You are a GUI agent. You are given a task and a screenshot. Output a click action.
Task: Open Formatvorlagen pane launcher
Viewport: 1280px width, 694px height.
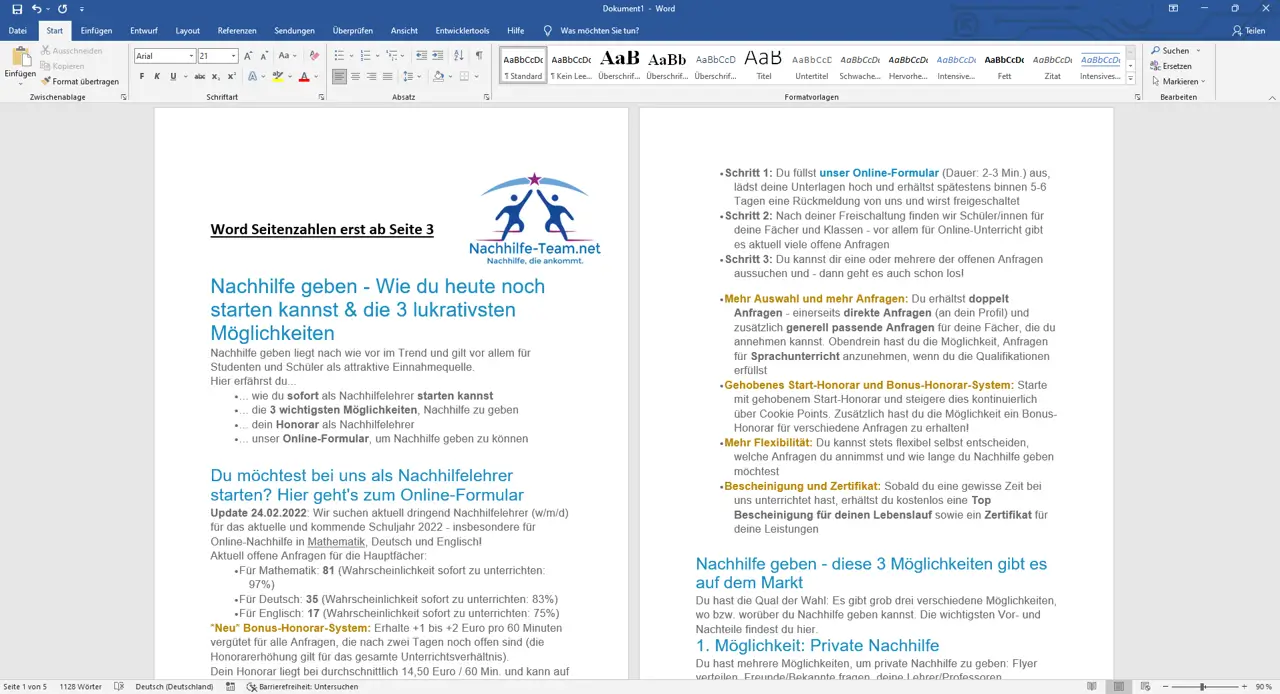click(1138, 97)
